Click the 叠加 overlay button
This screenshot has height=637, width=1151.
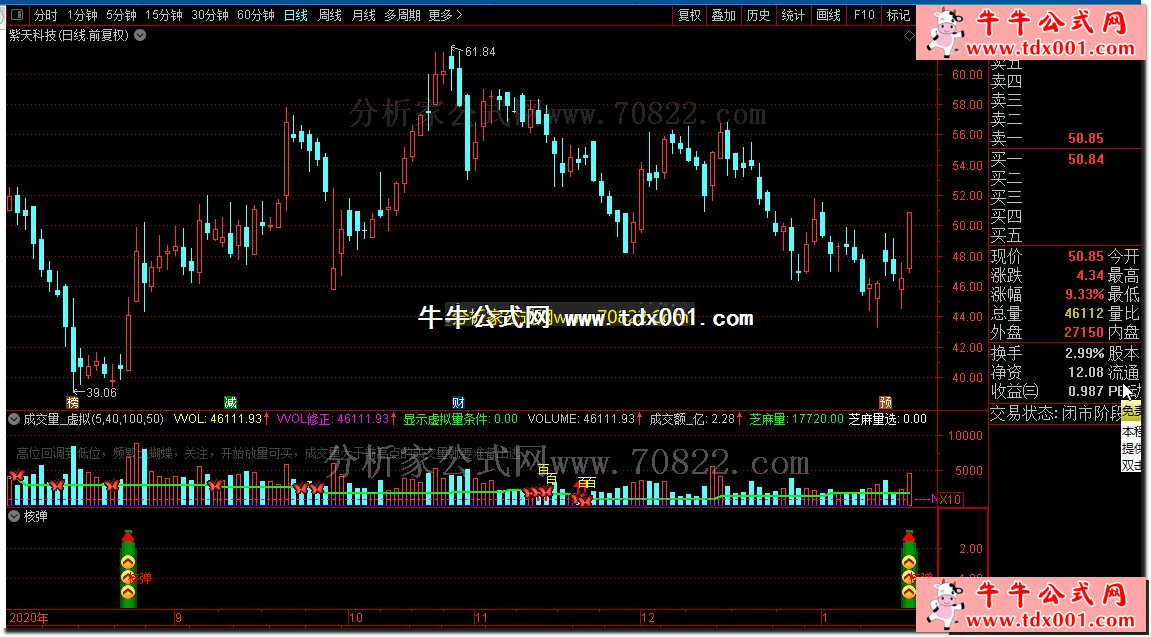click(724, 15)
